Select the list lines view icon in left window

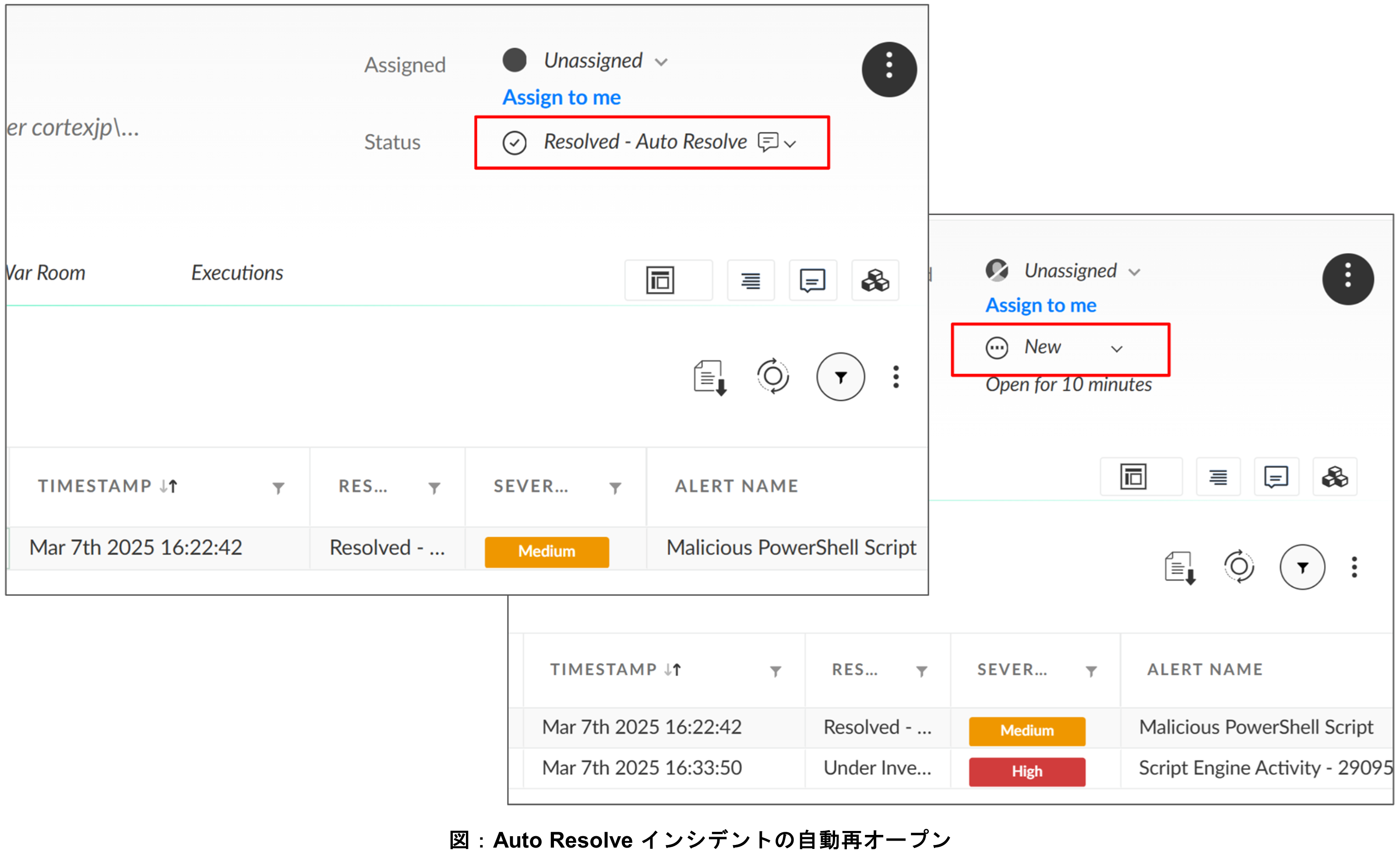tap(750, 280)
